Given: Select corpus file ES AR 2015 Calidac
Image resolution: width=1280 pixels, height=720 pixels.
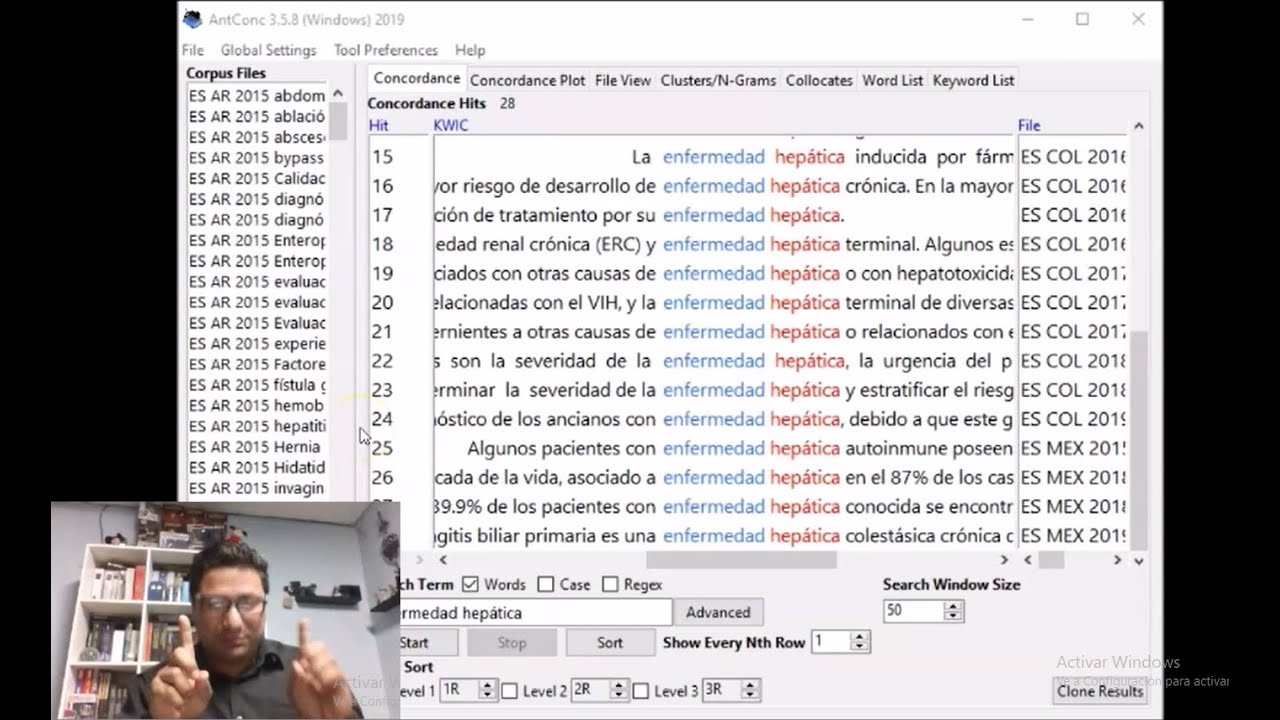Looking at the screenshot, I should click(x=257, y=179).
